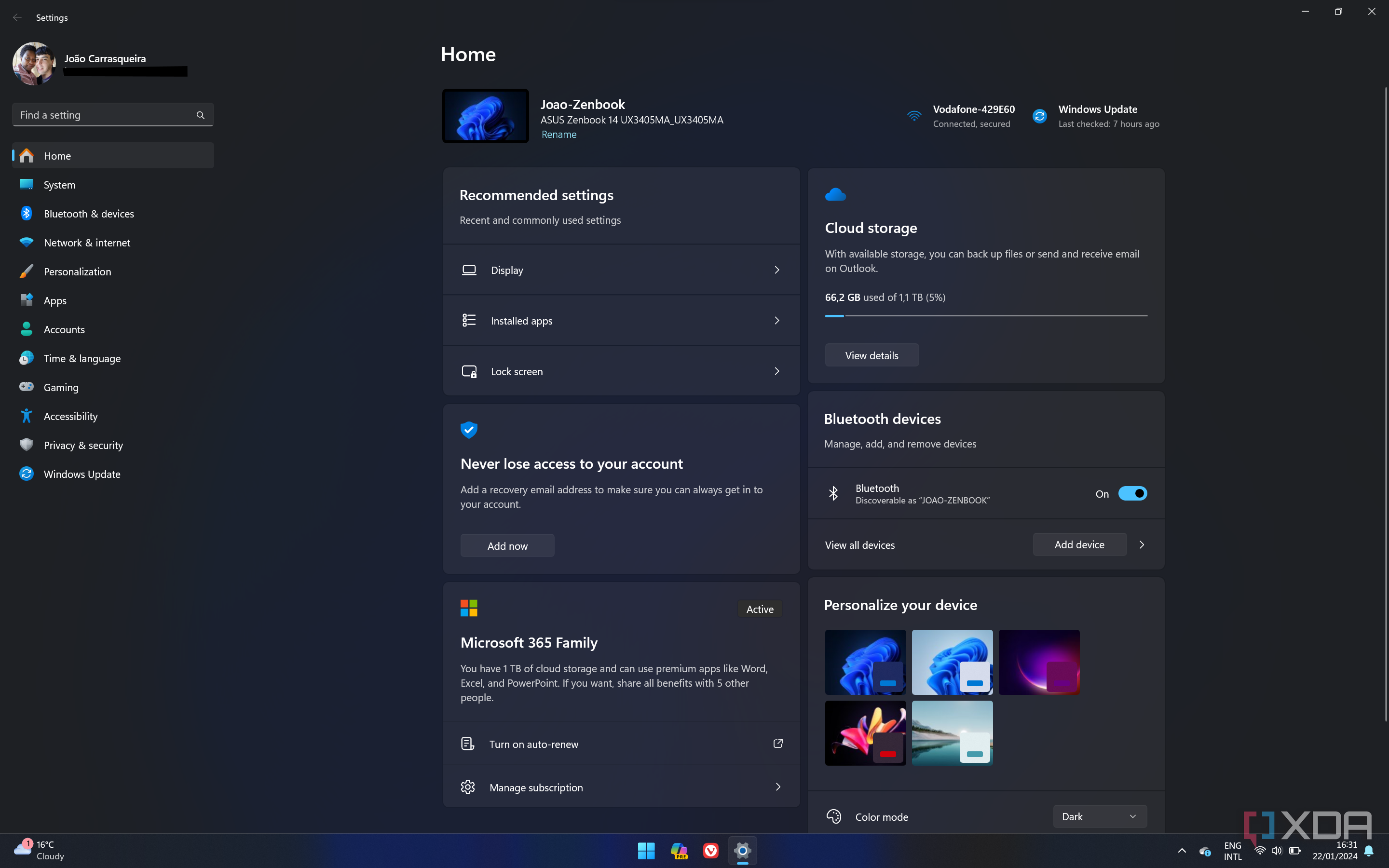Show hidden icons in system tray

(1182, 851)
